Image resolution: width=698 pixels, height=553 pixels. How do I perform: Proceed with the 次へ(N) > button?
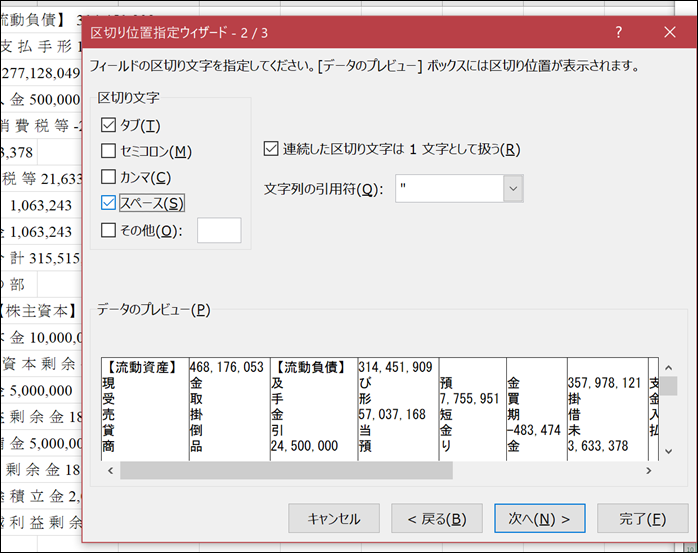(539, 519)
